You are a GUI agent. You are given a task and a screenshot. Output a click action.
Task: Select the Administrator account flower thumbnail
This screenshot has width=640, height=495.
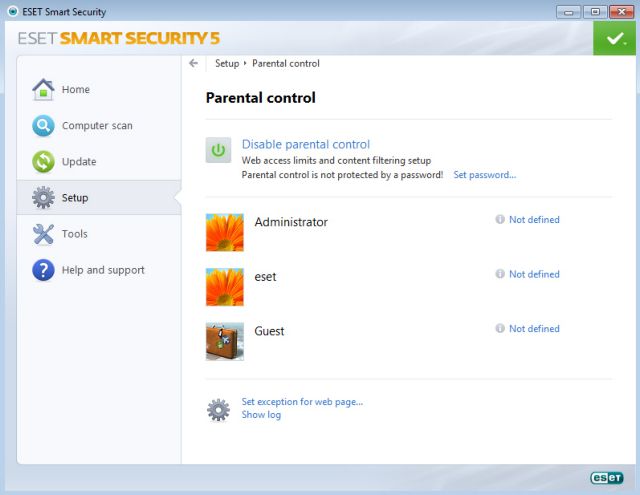click(225, 232)
